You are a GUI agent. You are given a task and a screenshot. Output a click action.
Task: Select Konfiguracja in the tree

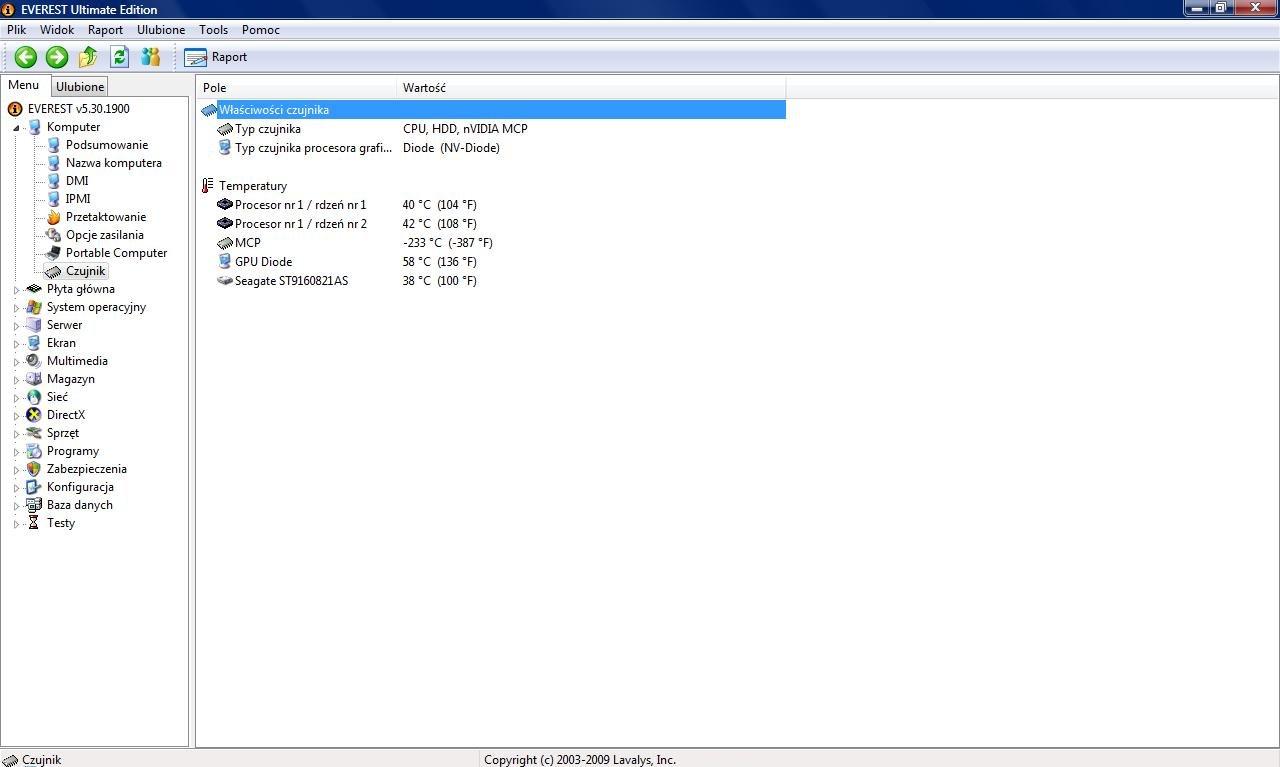[80, 487]
